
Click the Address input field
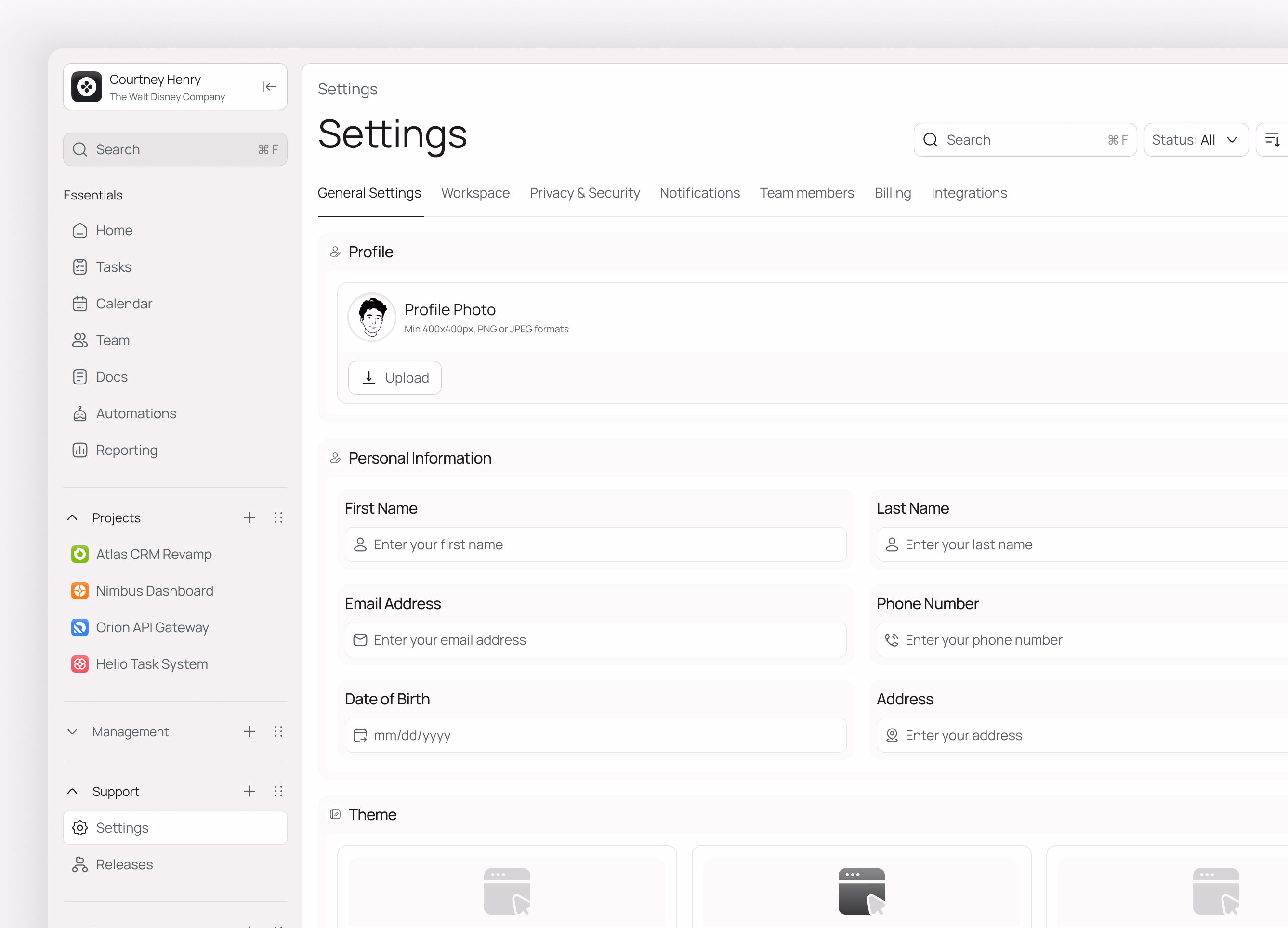1082,735
